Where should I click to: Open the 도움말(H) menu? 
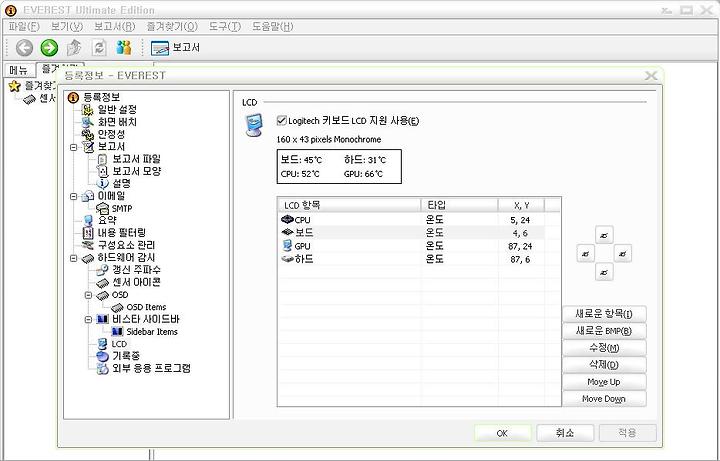pyautogui.click(x=272, y=27)
